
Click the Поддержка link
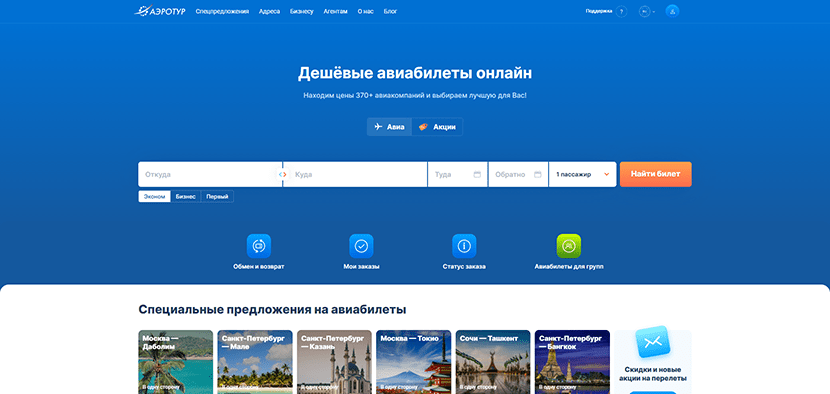pyautogui.click(x=599, y=11)
